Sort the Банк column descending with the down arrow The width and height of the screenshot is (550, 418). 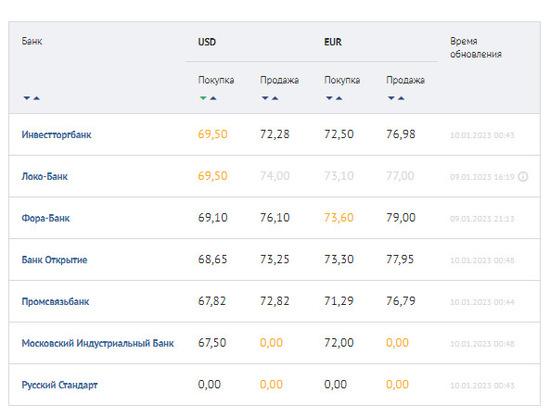click(27, 98)
